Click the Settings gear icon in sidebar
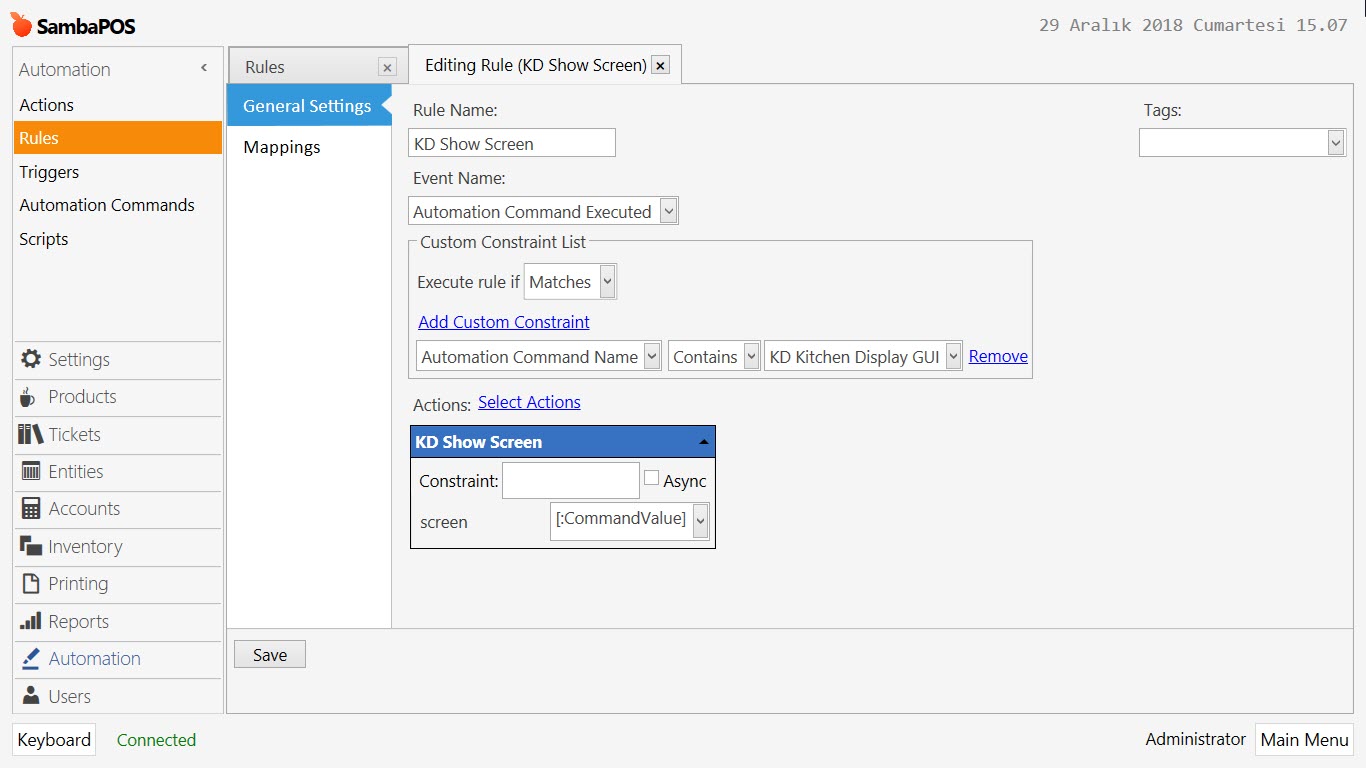 click(31, 359)
